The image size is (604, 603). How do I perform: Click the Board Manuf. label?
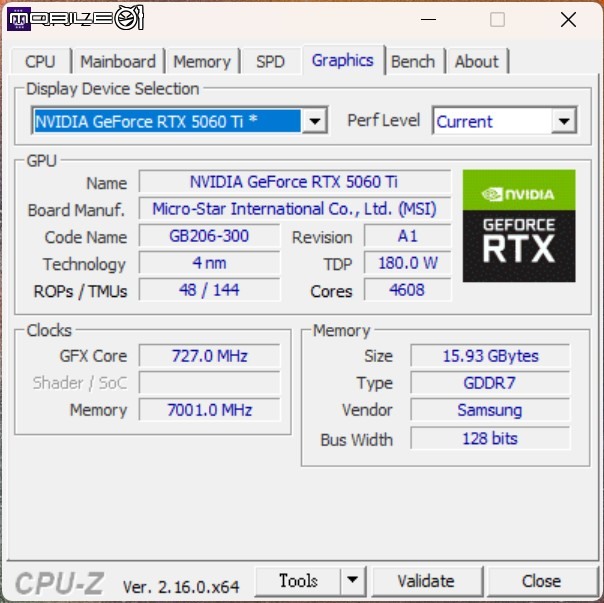pyautogui.click(x=77, y=210)
